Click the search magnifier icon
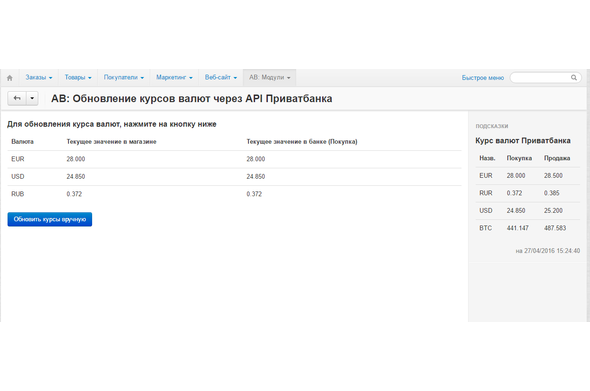 pos(574,78)
